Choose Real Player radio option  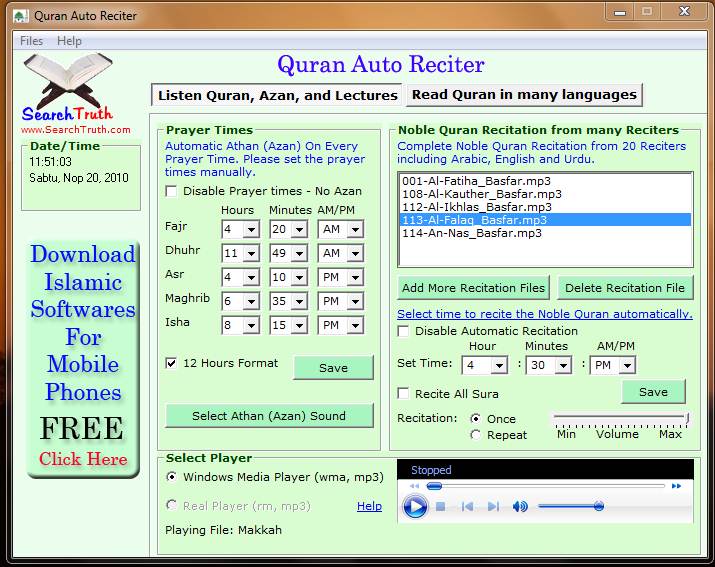tap(171, 505)
